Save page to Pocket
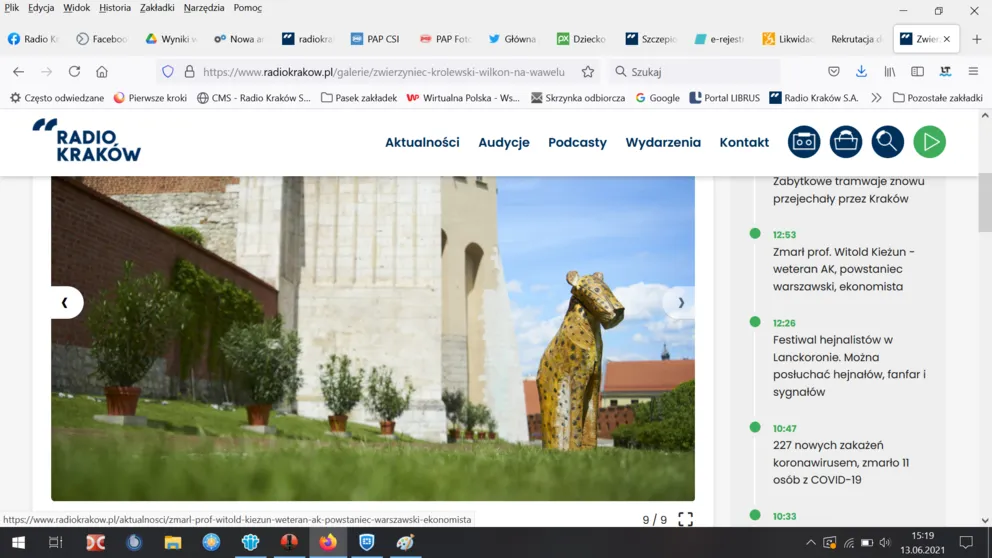The width and height of the screenshot is (992, 558). tap(834, 71)
